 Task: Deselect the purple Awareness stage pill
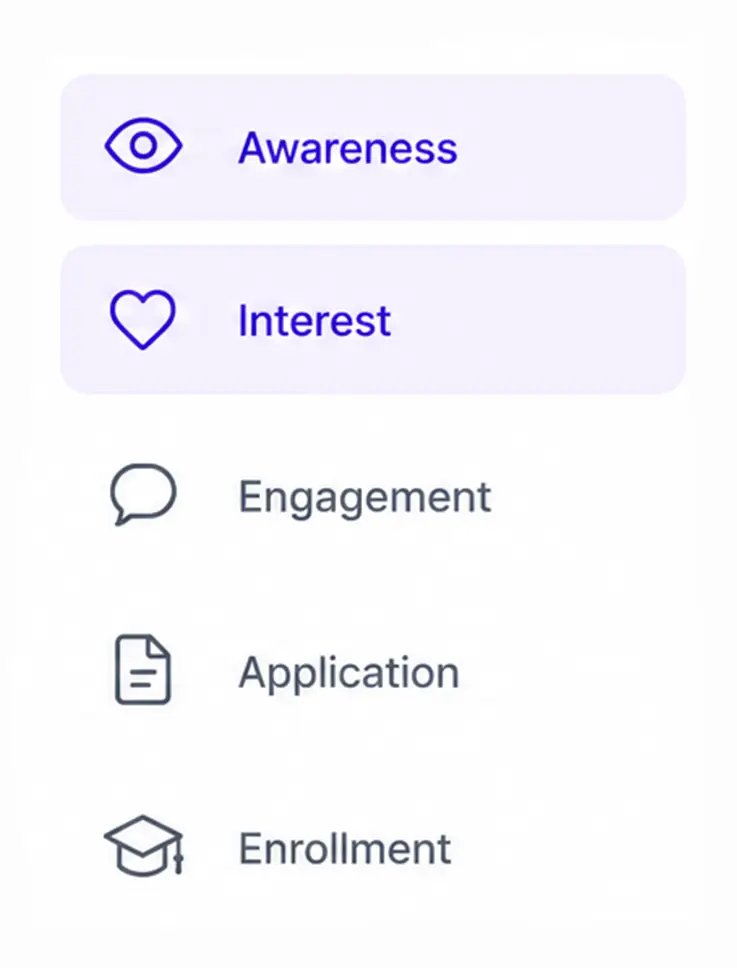[x=373, y=148]
